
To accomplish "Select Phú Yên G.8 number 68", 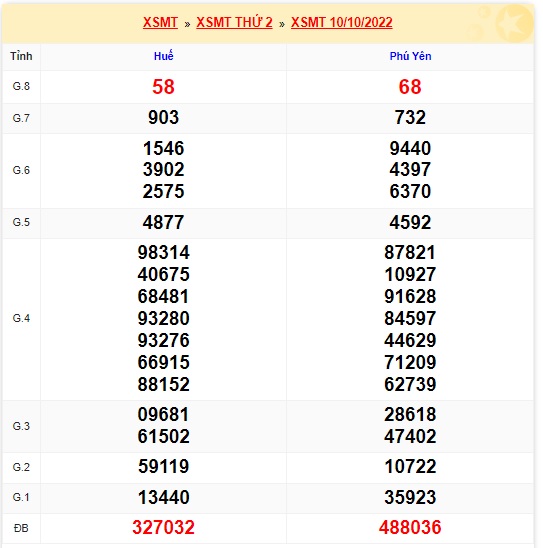I will (x=410, y=87).
